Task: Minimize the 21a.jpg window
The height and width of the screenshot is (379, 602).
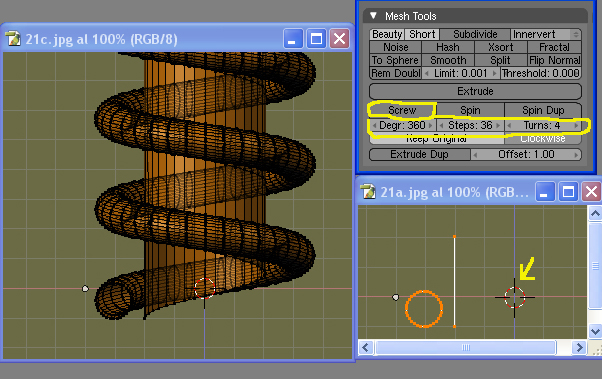Action: point(545,192)
